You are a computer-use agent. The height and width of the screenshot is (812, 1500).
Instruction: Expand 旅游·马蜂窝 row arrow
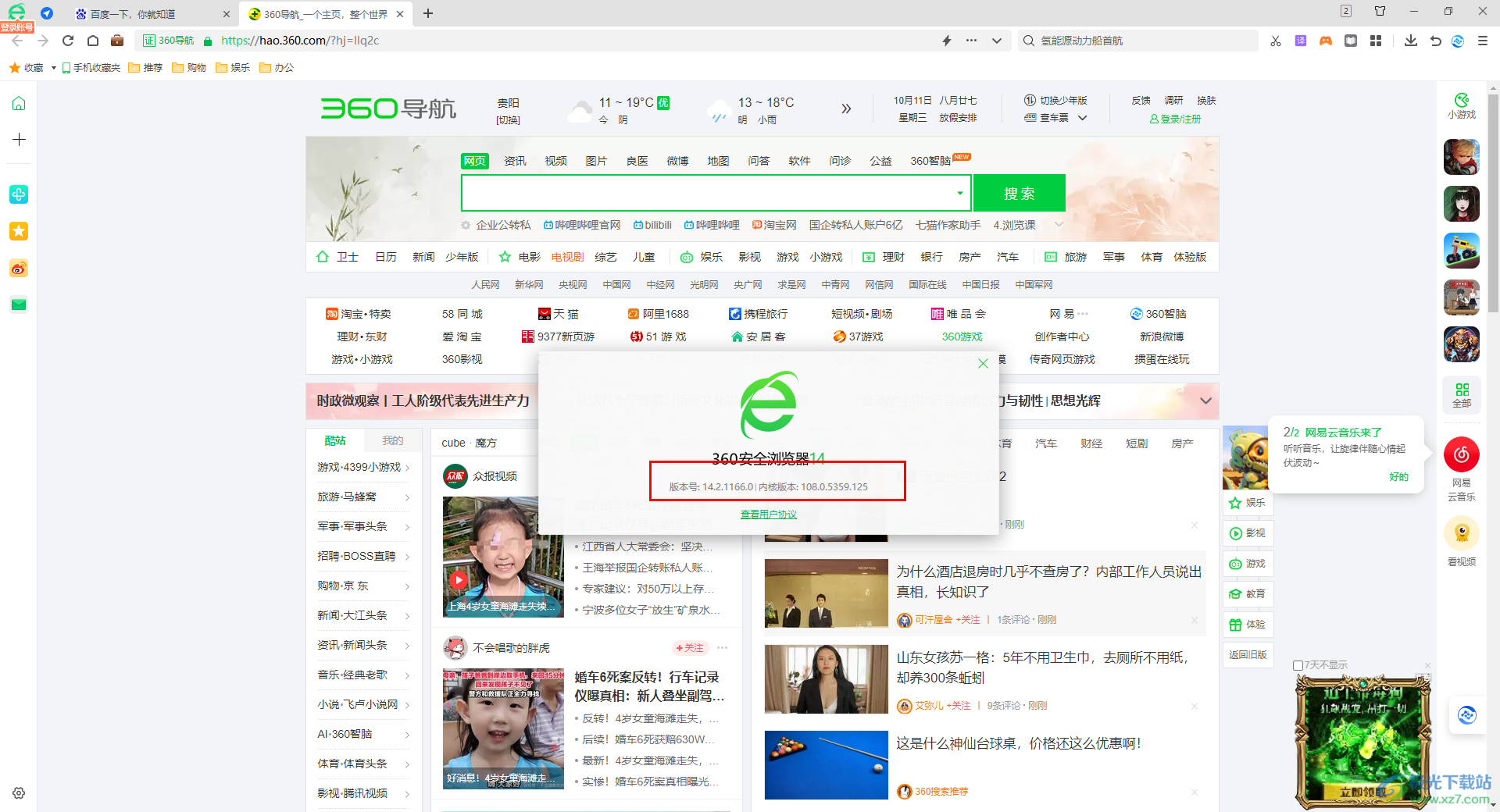[x=407, y=497]
